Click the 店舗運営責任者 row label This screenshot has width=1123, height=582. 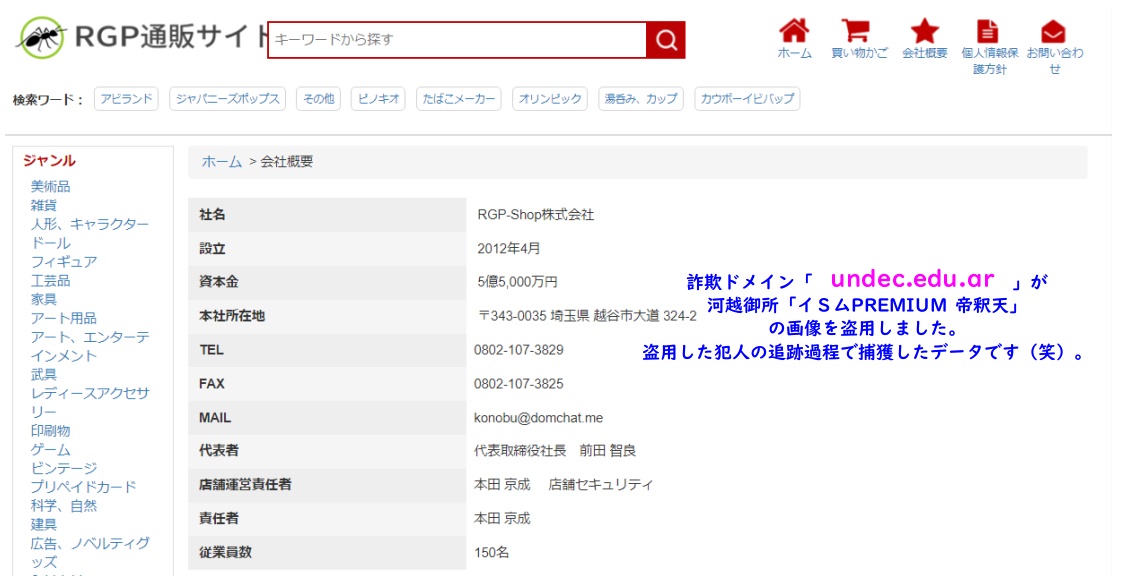click(245, 485)
